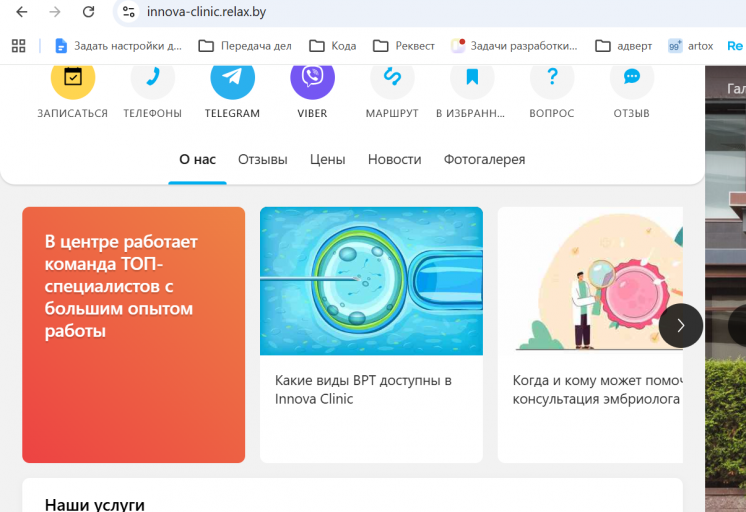This screenshot has width=746, height=512.
Task: Click the browser back arrow
Action: (x=22, y=12)
